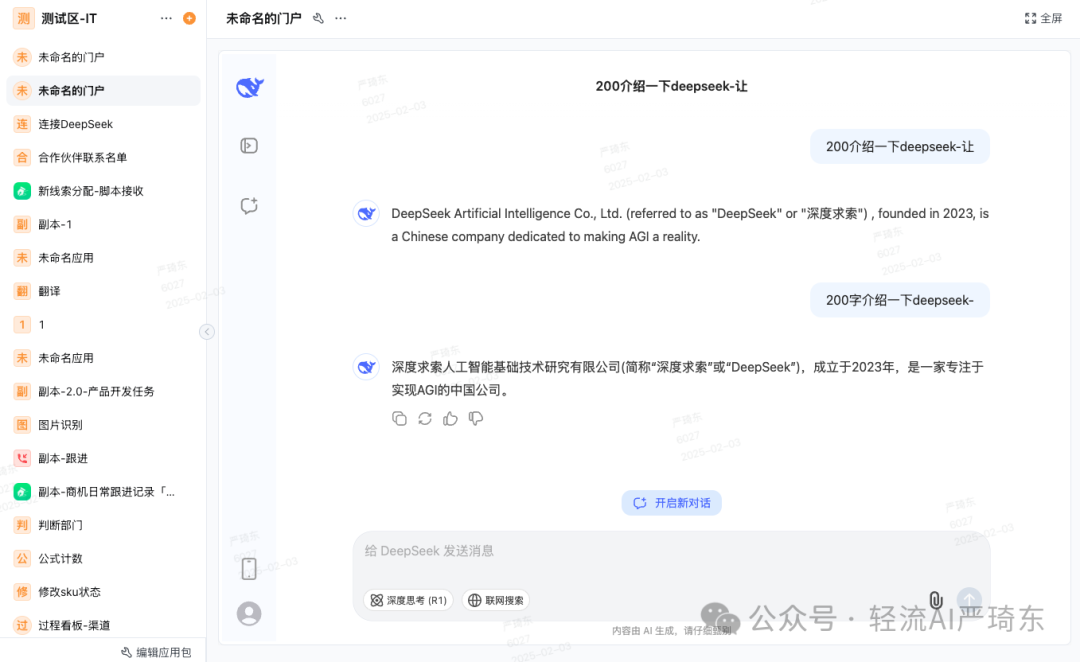Click the new chat bubble icon in the chat sidebar
The height and width of the screenshot is (662, 1080).
[x=249, y=205]
